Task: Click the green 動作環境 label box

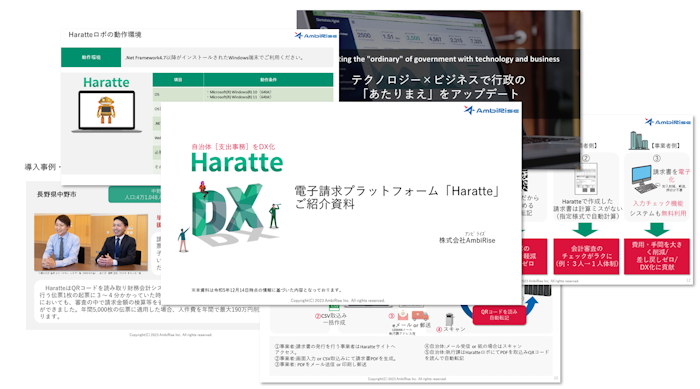Action: point(91,57)
